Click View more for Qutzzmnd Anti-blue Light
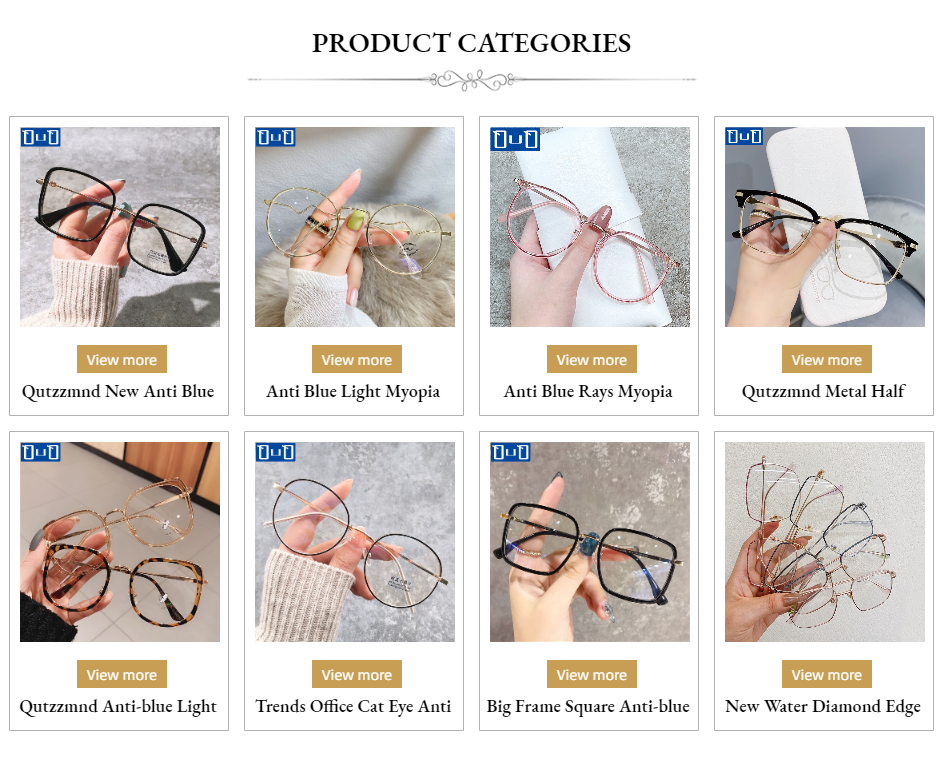 pyautogui.click(x=122, y=674)
